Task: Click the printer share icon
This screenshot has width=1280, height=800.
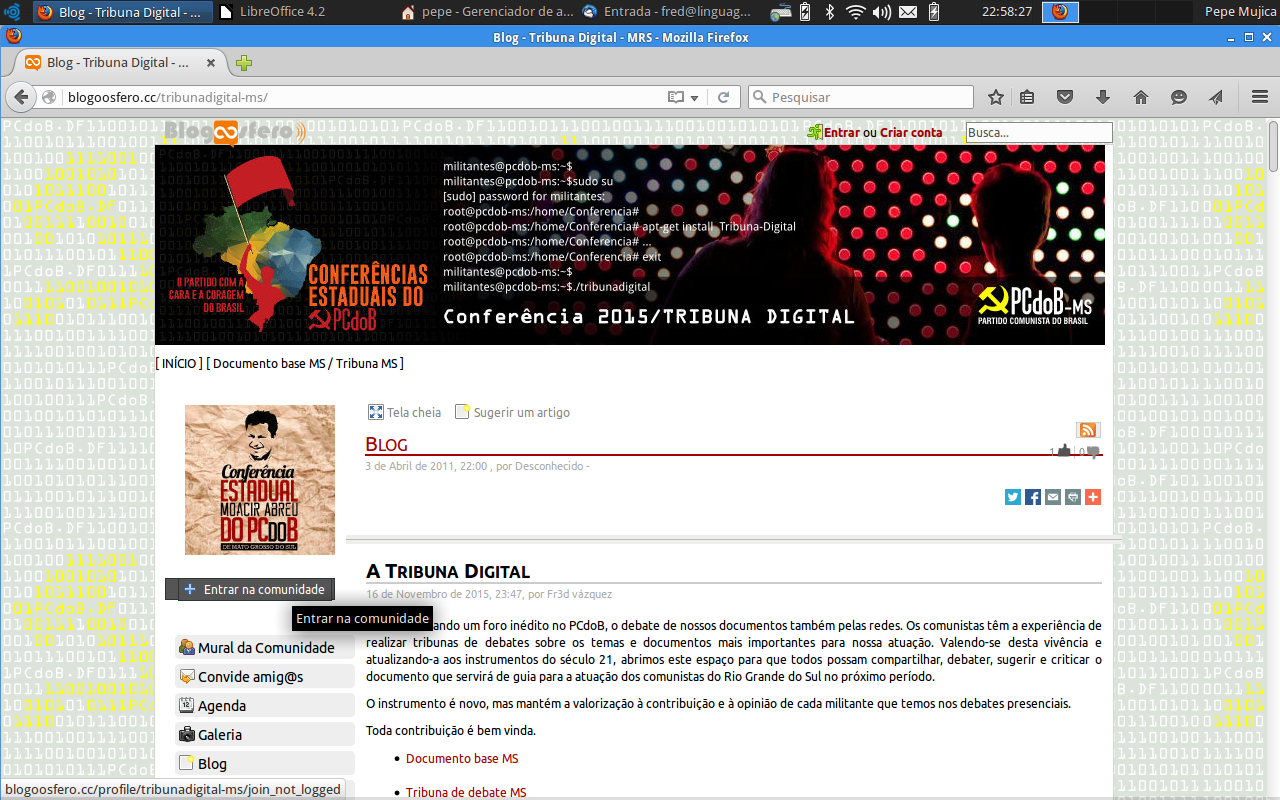Action: point(1073,497)
